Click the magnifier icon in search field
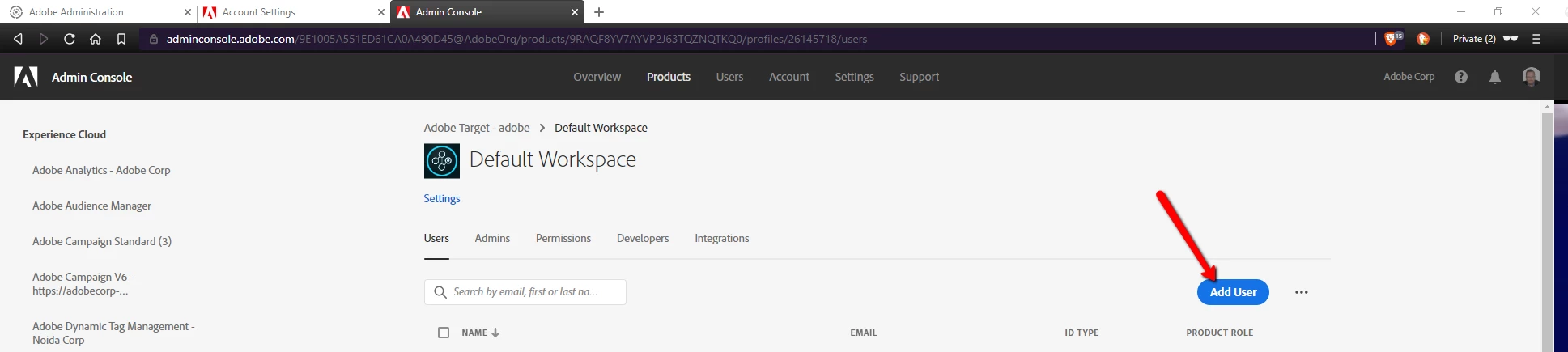Image resolution: width=1568 pixels, height=352 pixels. (x=440, y=292)
